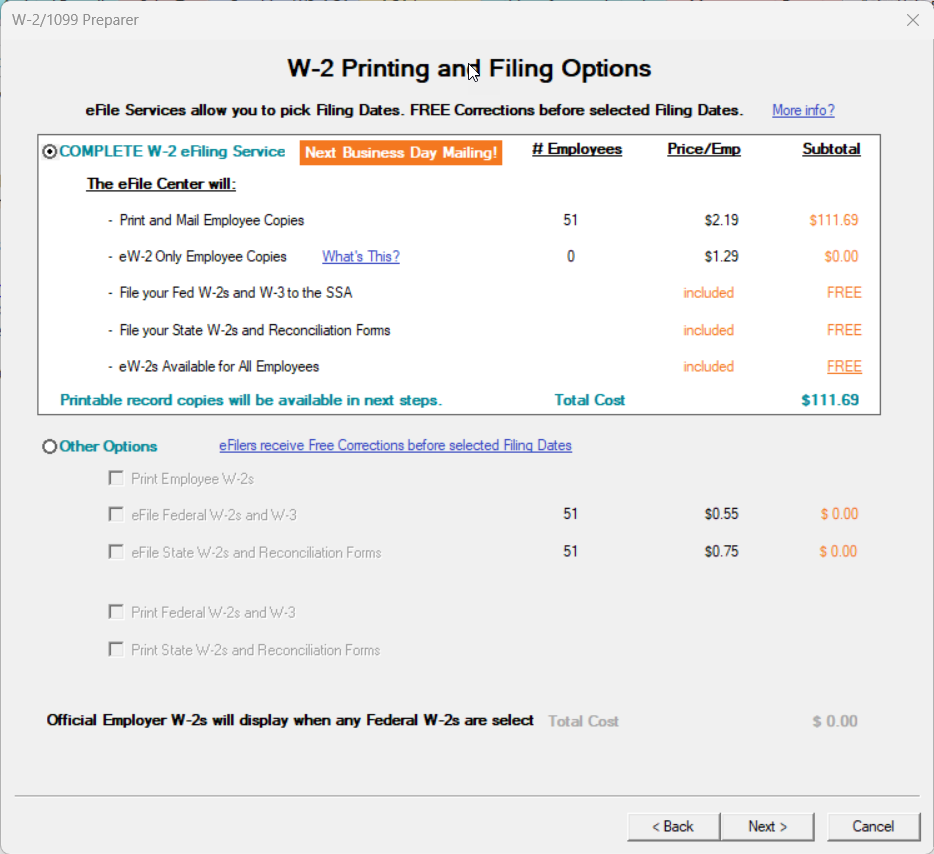This screenshot has height=854, width=934.
Task: Click the # Employees column header
Action: tap(577, 150)
